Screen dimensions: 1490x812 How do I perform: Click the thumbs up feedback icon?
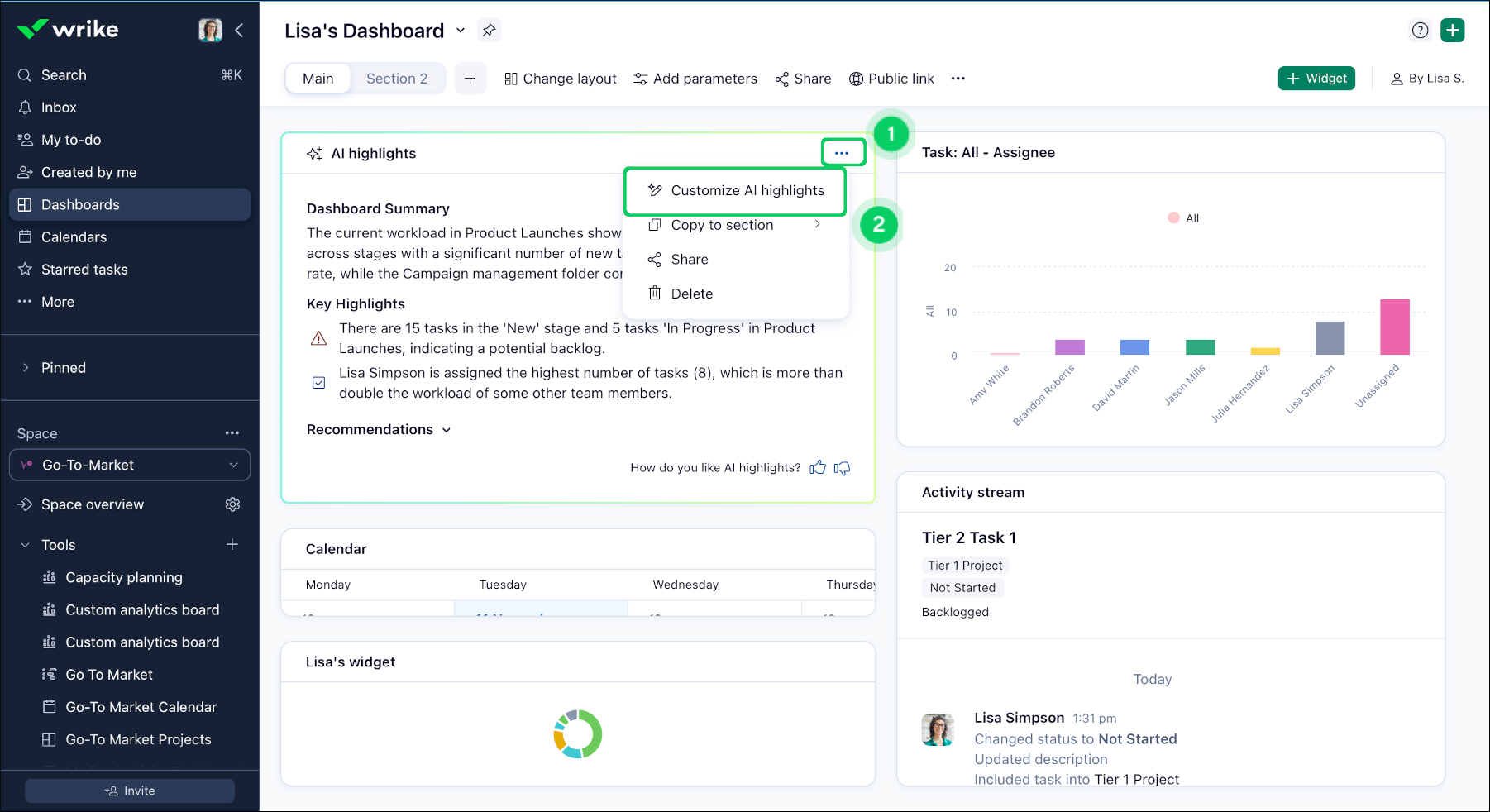(x=818, y=468)
